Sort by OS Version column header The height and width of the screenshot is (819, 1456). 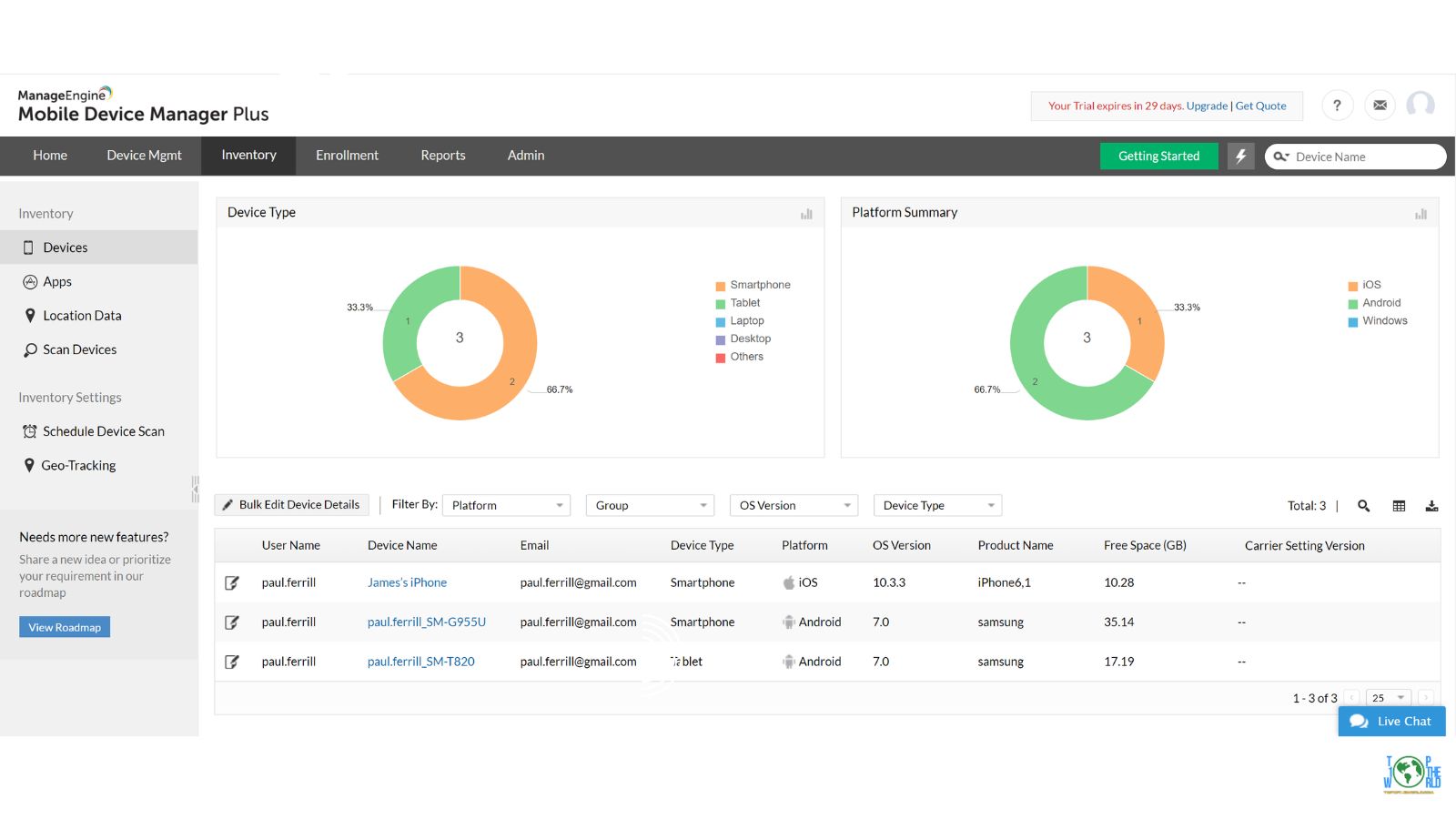tap(902, 546)
